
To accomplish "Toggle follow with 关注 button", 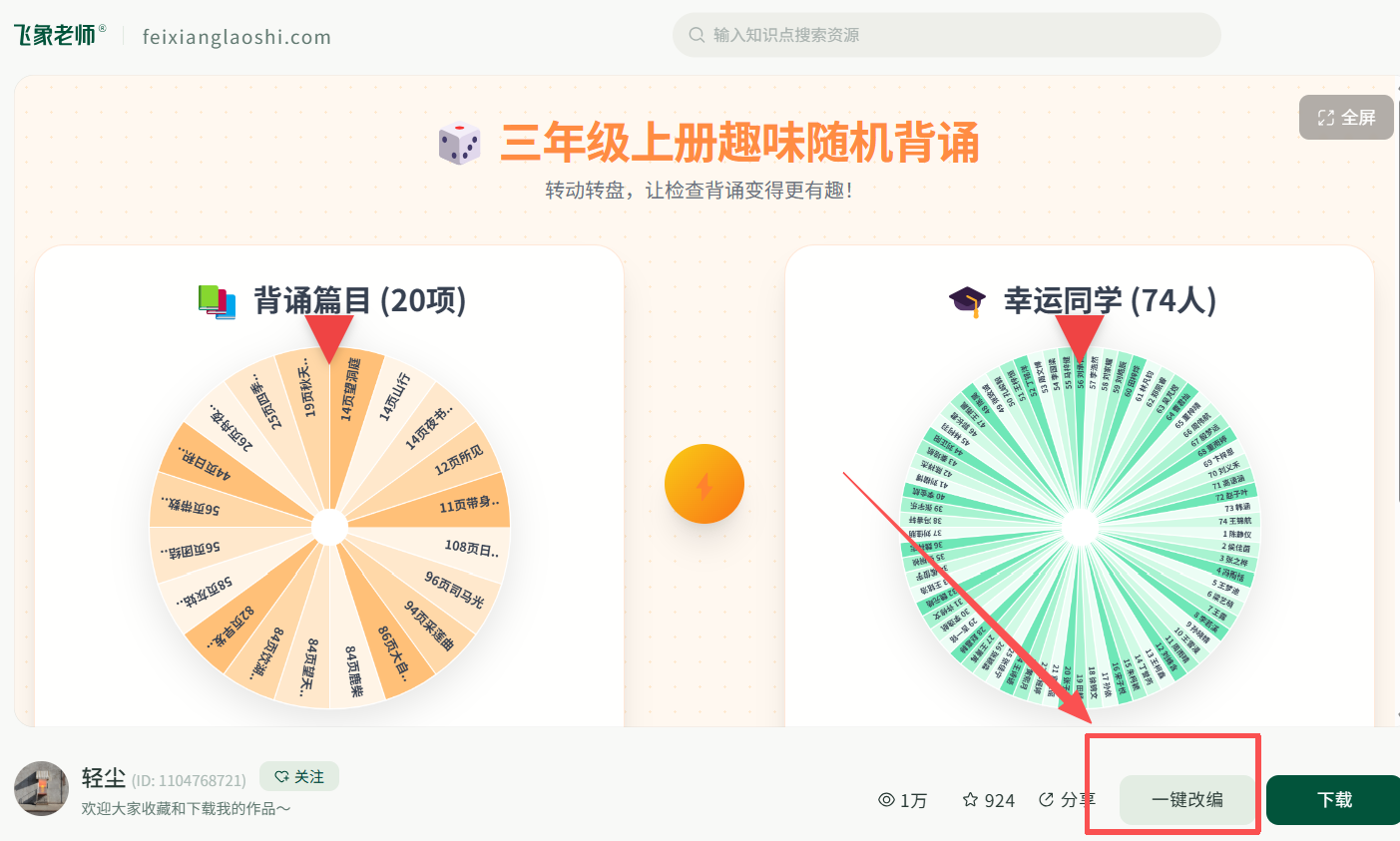I will tap(299, 776).
